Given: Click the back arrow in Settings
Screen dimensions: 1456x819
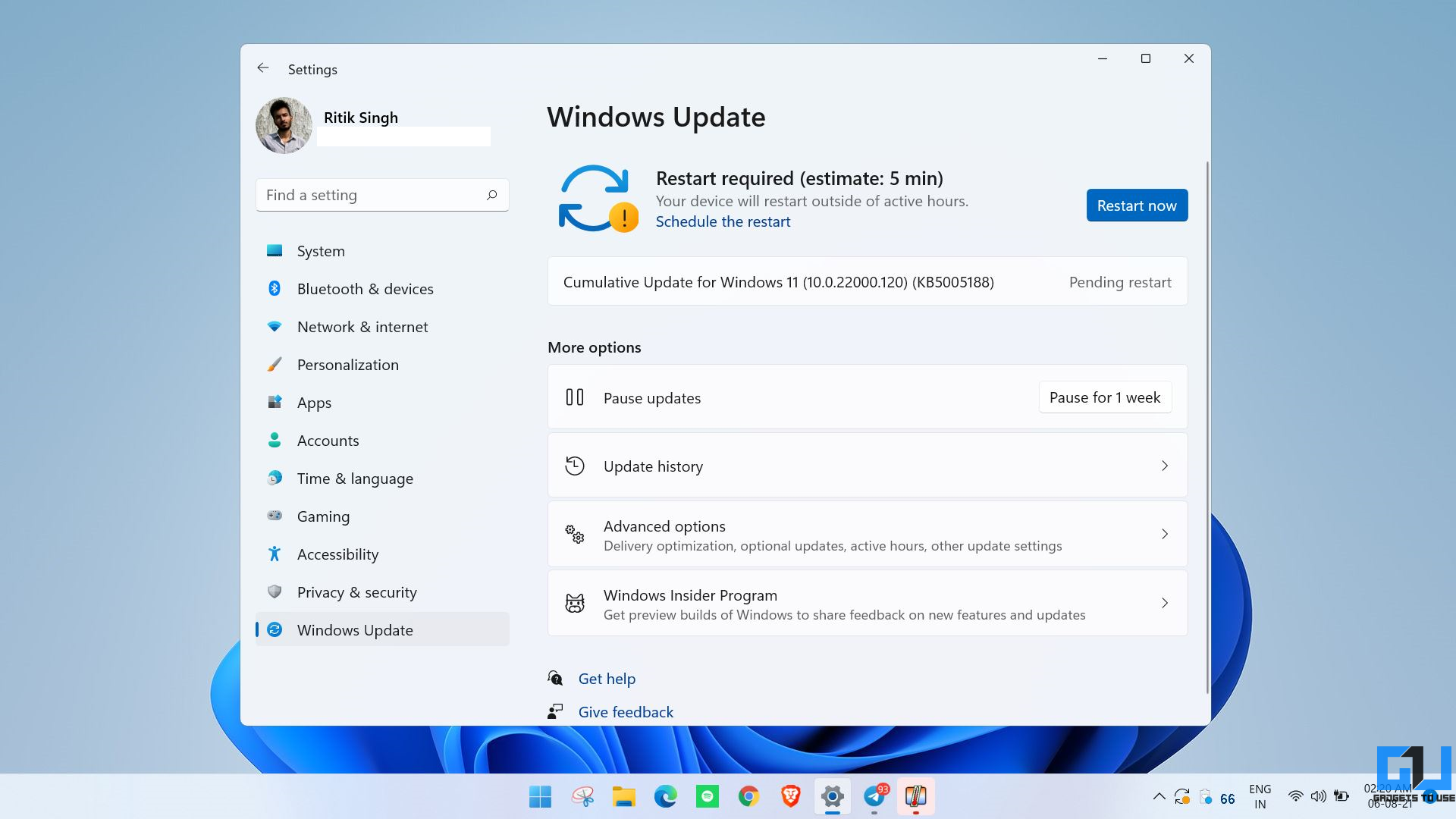Looking at the screenshot, I should (263, 68).
